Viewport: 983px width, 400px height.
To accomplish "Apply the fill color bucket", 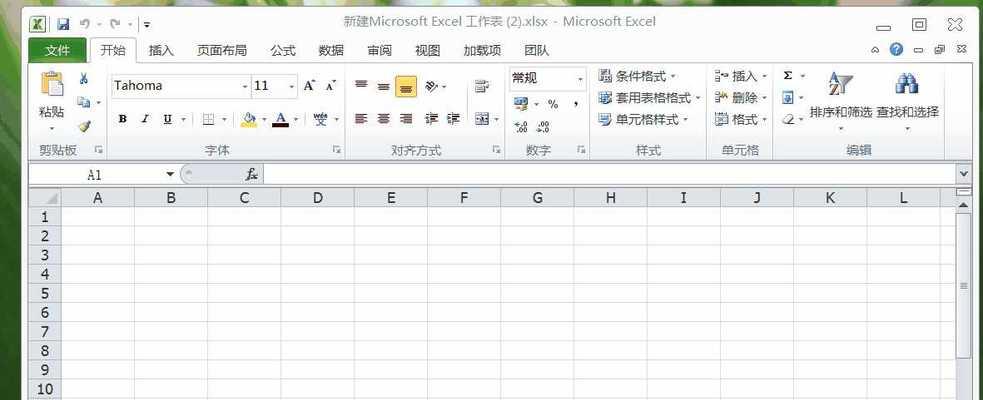I will (249, 119).
